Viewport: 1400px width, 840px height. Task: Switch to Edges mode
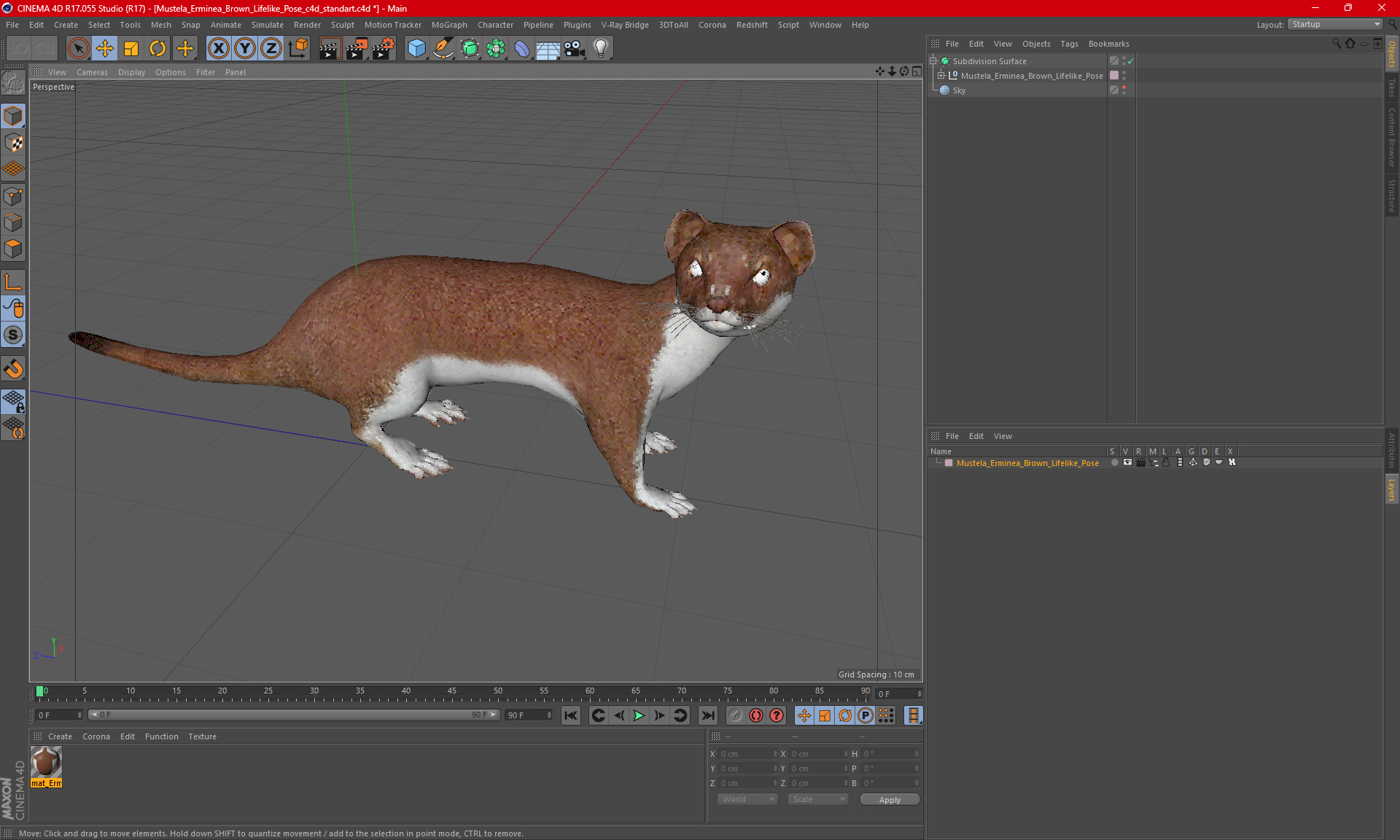click(x=13, y=222)
